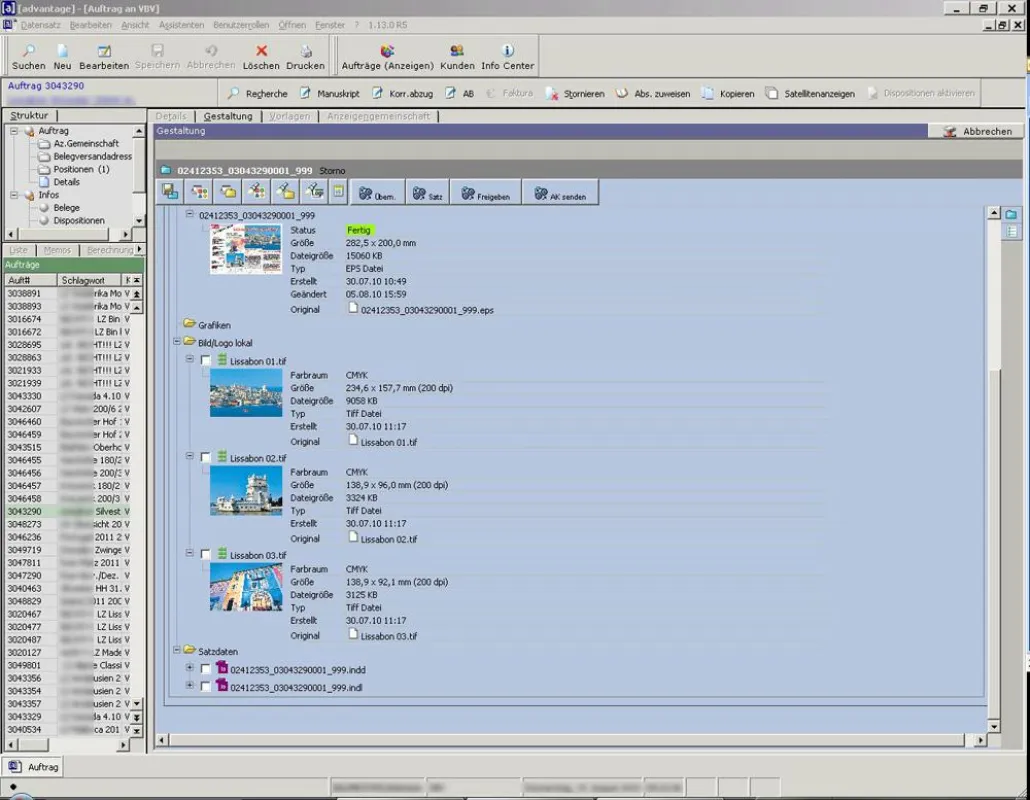Image resolution: width=1030 pixels, height=800 pixels.
Task: Collapse the Bild/Logo lokal folder
Action: pos(177,342)
